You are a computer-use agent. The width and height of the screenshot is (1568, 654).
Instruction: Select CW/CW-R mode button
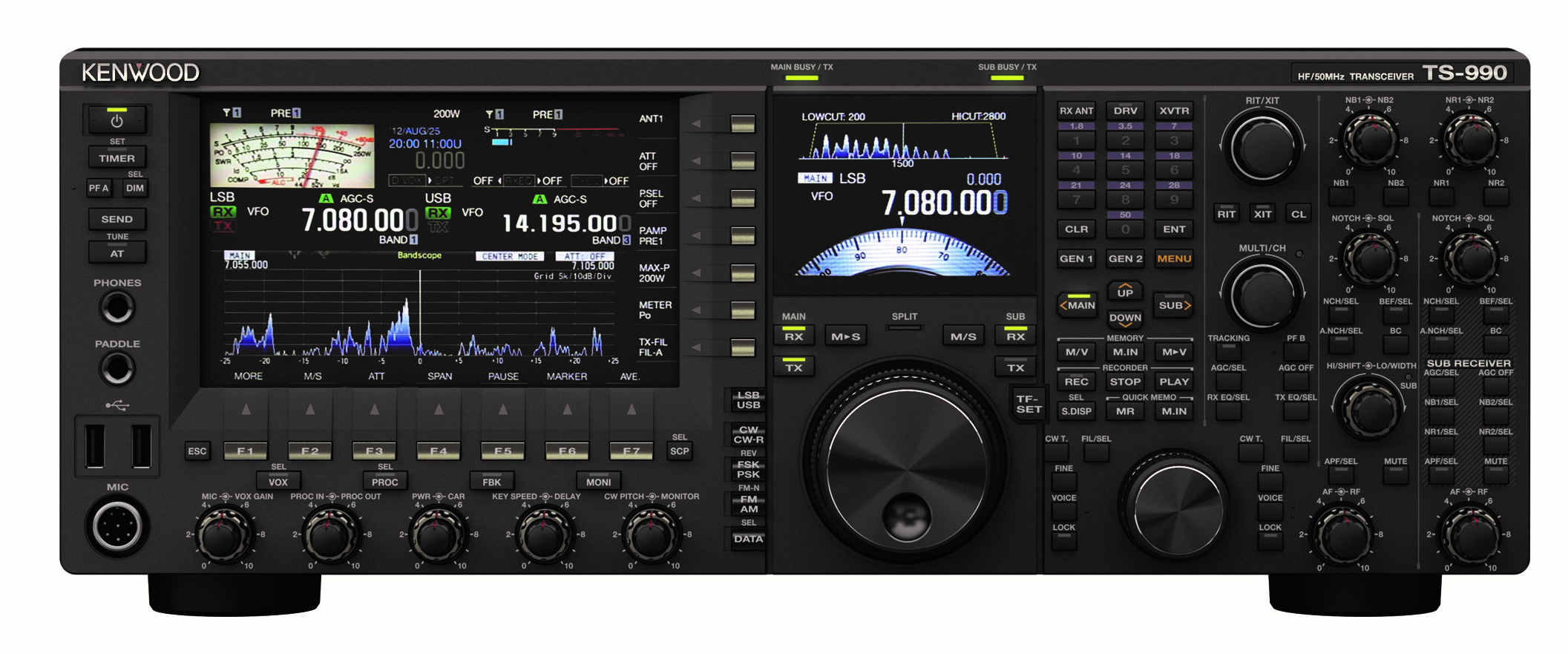point(748,434)
